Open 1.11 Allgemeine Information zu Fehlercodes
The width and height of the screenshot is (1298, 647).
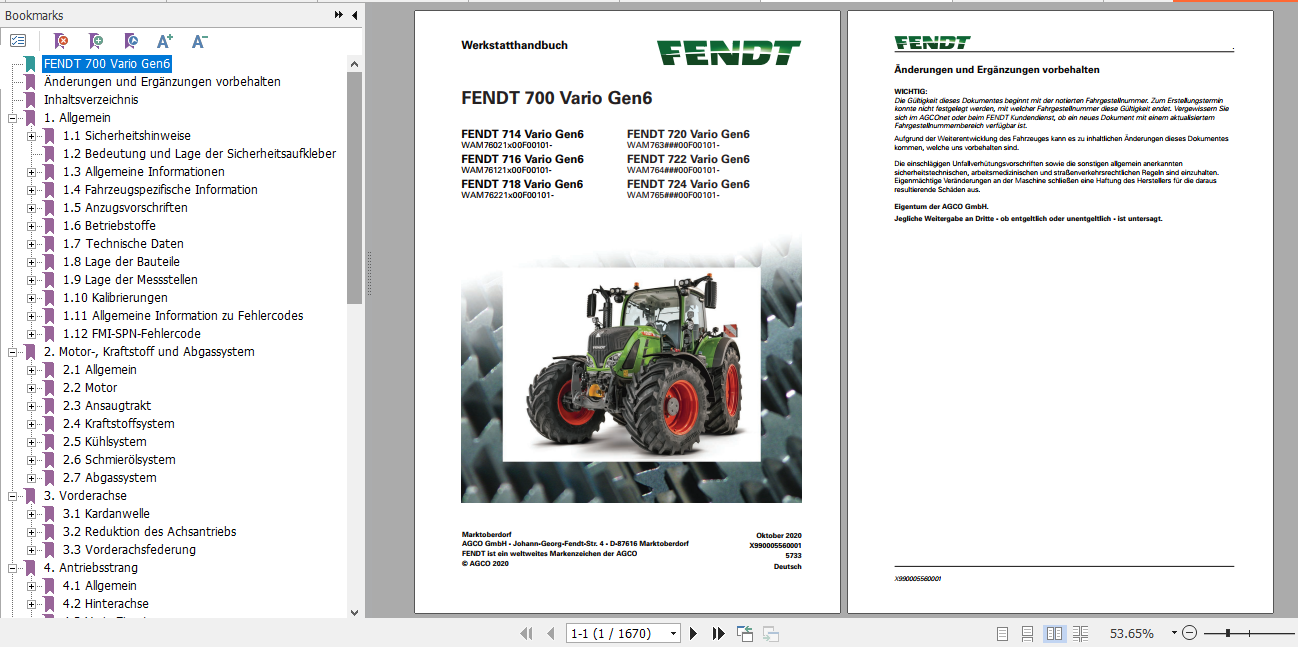183,316
